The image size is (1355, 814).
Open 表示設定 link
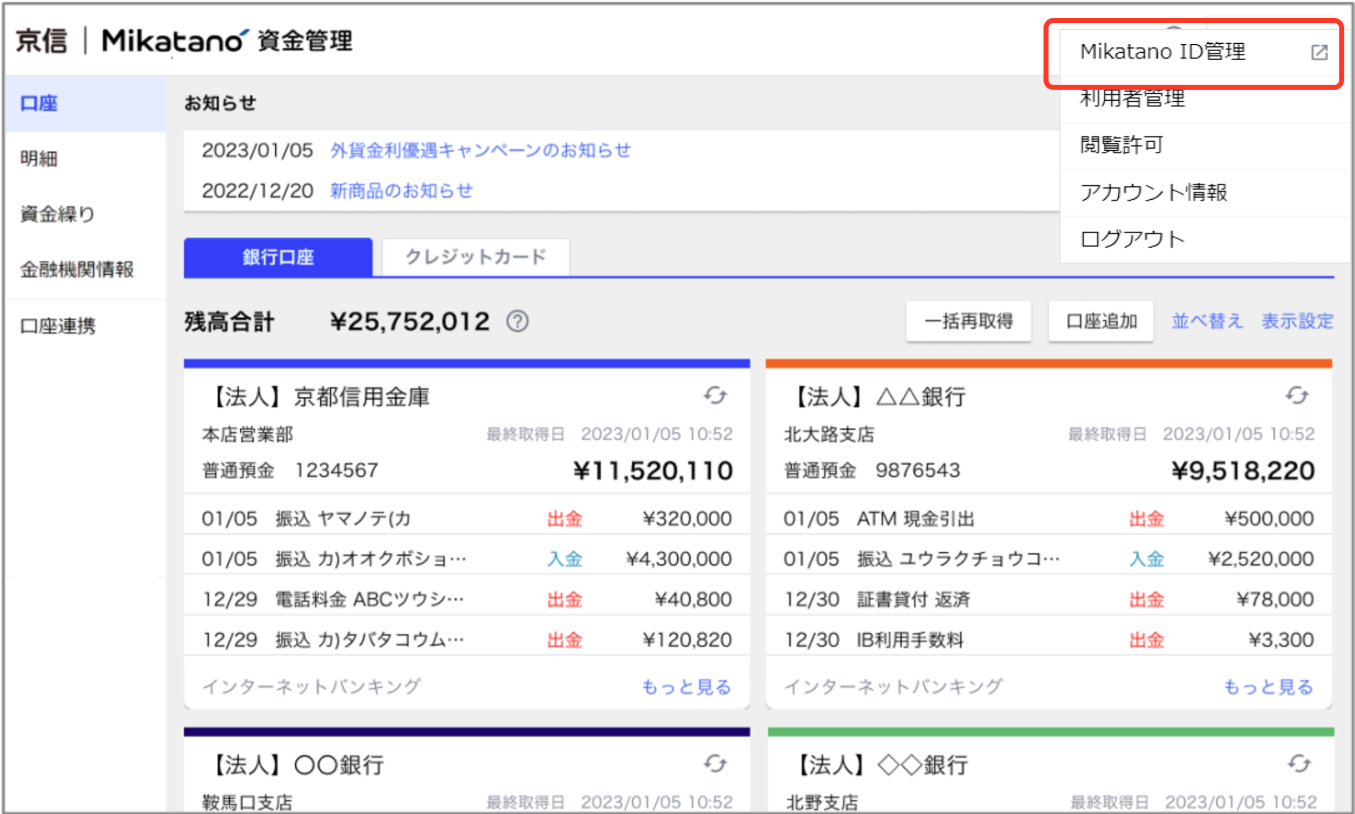(x=1297, y=321)
